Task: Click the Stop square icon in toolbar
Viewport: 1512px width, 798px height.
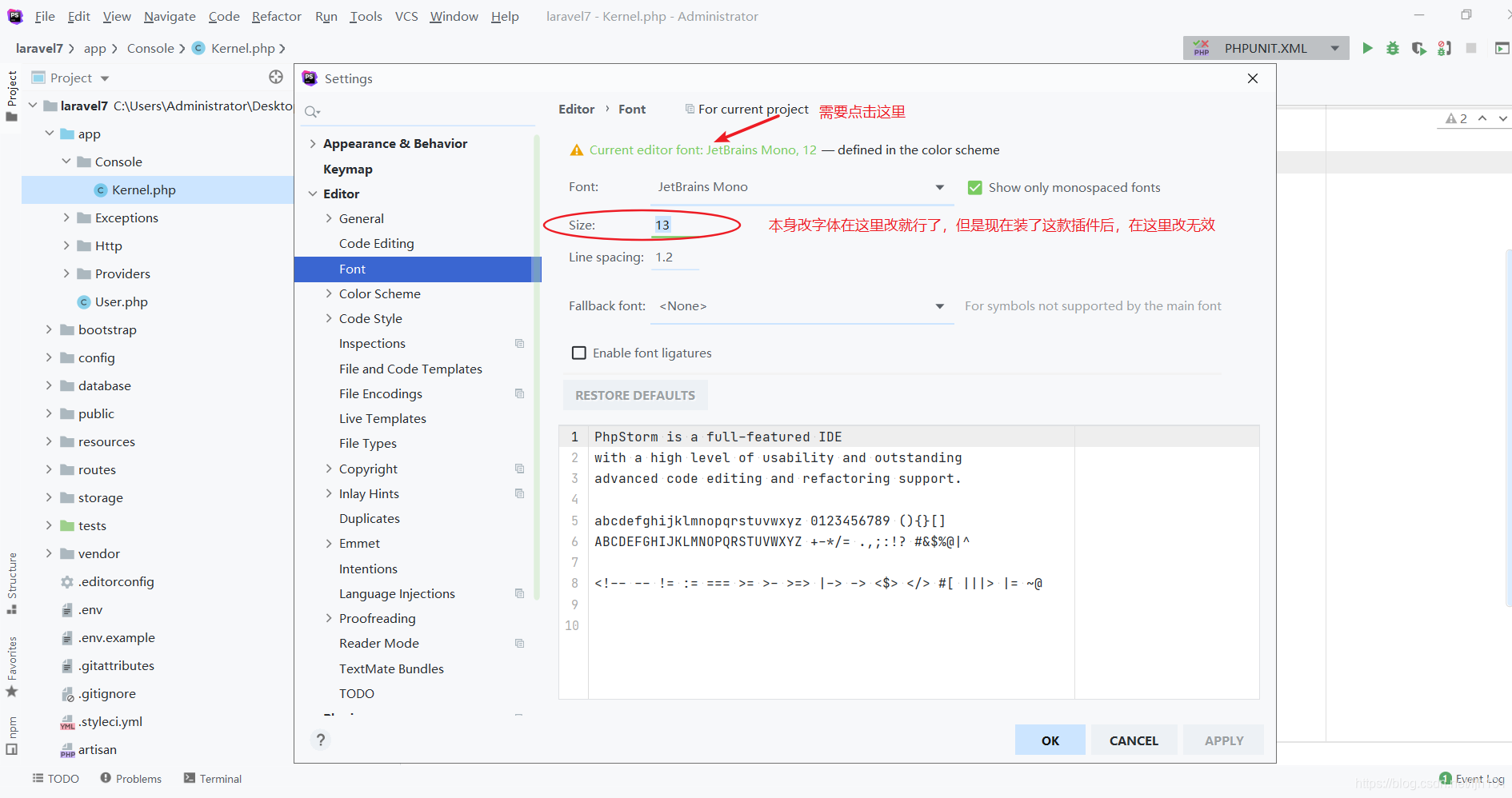Action: (x=1470, y=48)
